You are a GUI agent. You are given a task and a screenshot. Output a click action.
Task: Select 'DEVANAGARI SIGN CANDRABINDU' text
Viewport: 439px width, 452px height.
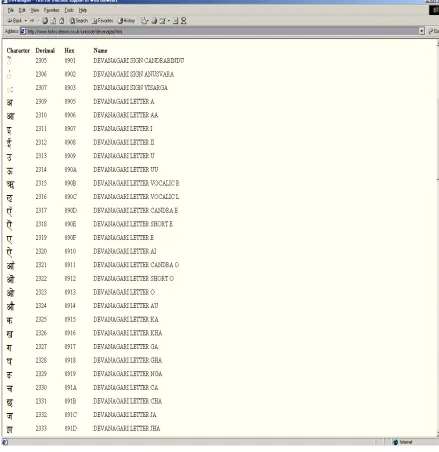[x=139, y=61]
